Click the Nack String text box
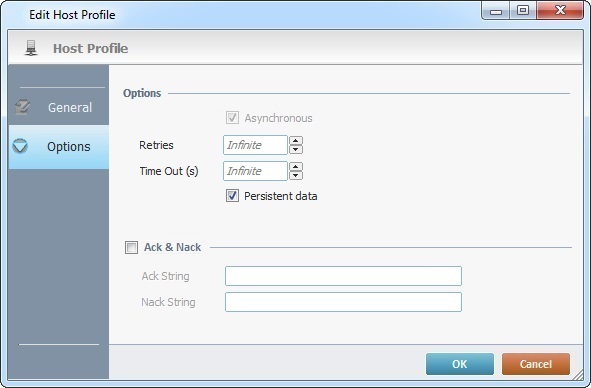The height and width of the screenshot is (388, 591). pos(343,302)
